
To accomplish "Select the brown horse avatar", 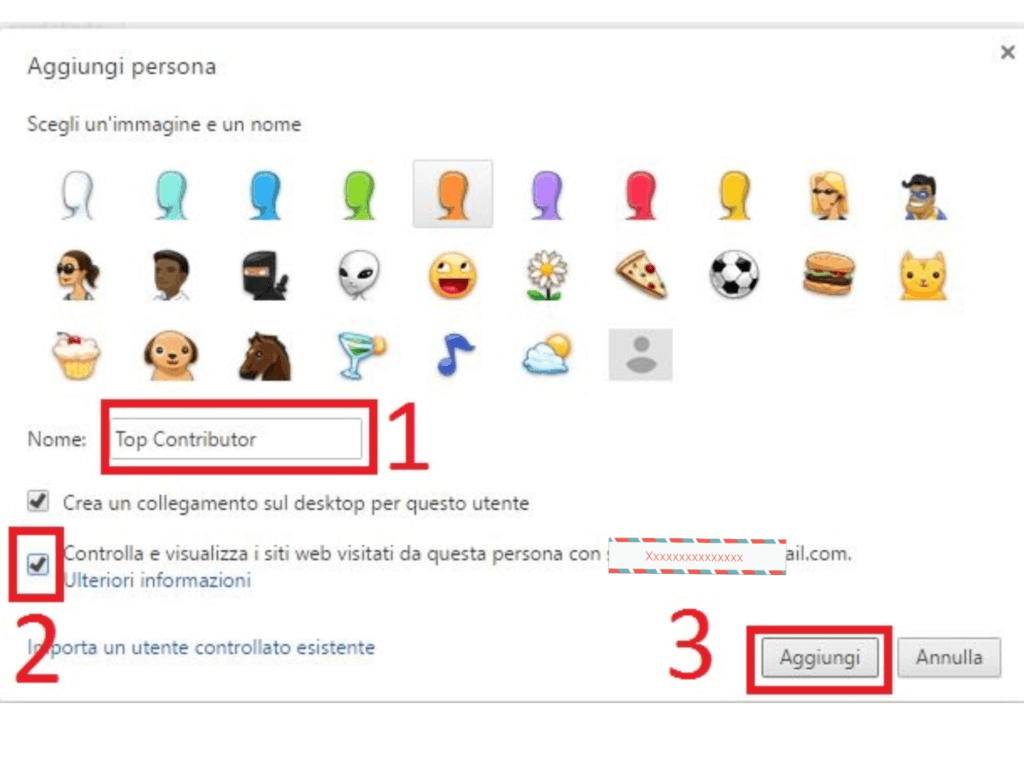I will coord(264,356).
